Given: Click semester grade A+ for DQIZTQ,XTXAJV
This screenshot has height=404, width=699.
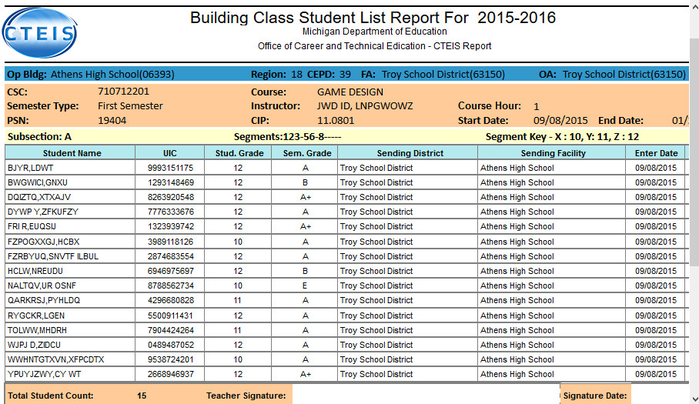Looking at the screenshot, I should coord(305,197).
